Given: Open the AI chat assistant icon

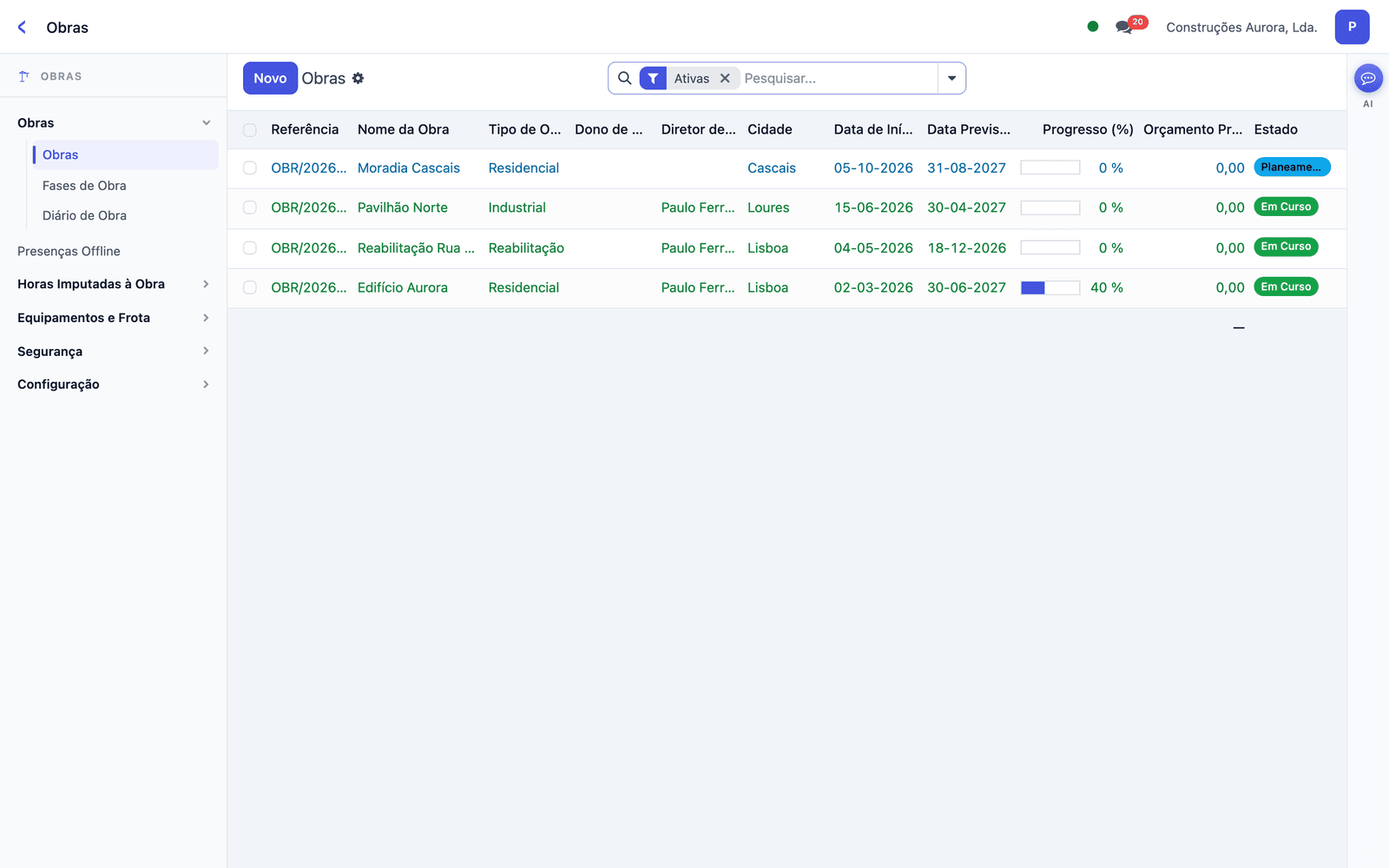Looking at the screenshot, I should 1368,78.
